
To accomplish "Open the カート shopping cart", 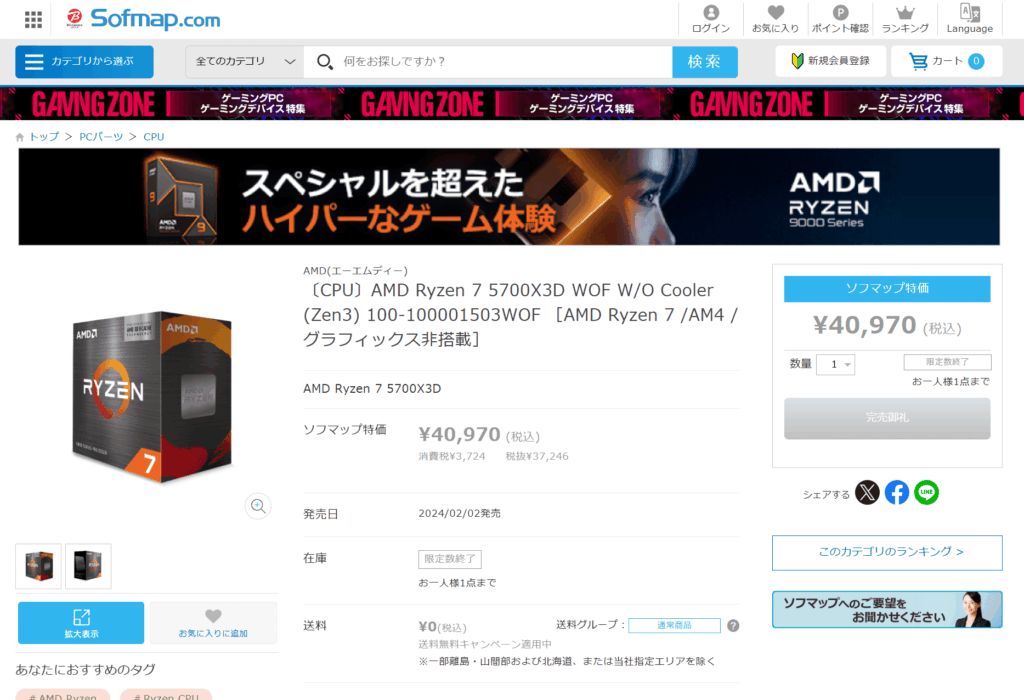I will click(x=946, y=61).
